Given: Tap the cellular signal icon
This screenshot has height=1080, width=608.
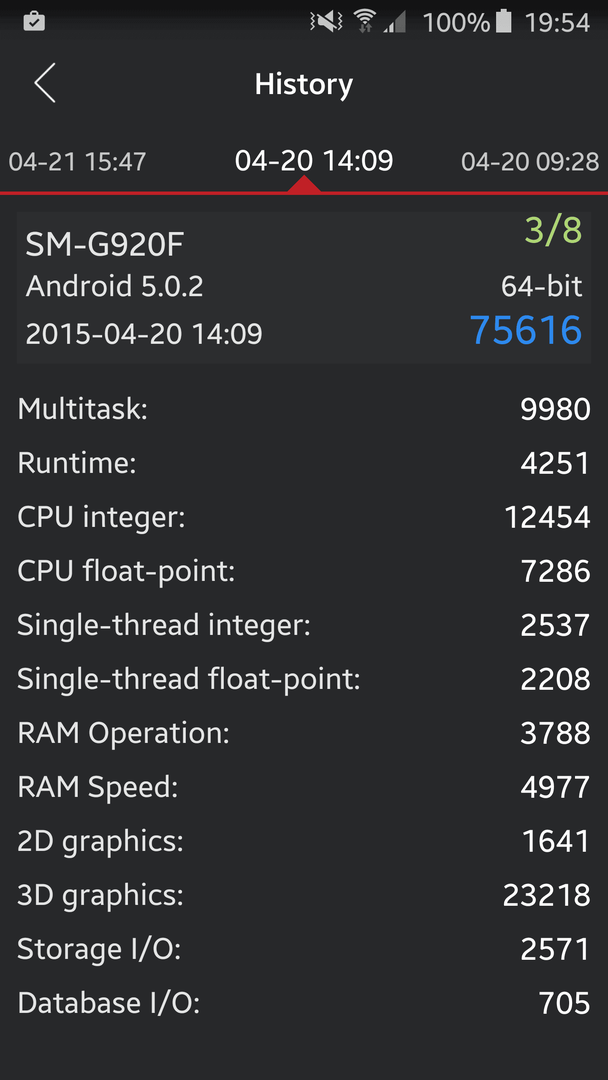Looking at the screenshot, I should (395, 23).
